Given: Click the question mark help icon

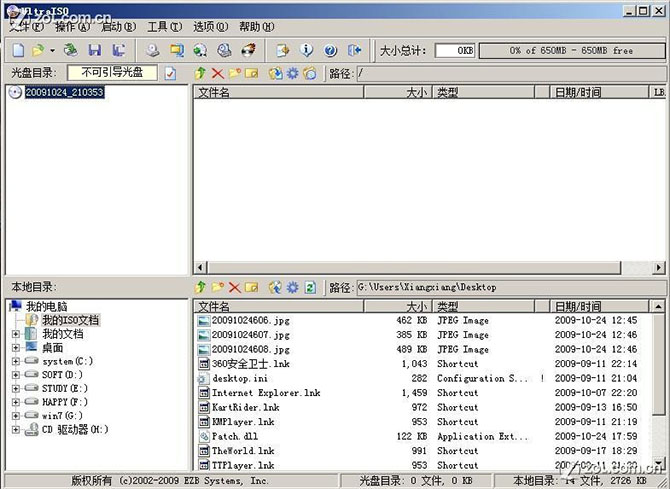Looking at the screenshot, I should (330, 50).
